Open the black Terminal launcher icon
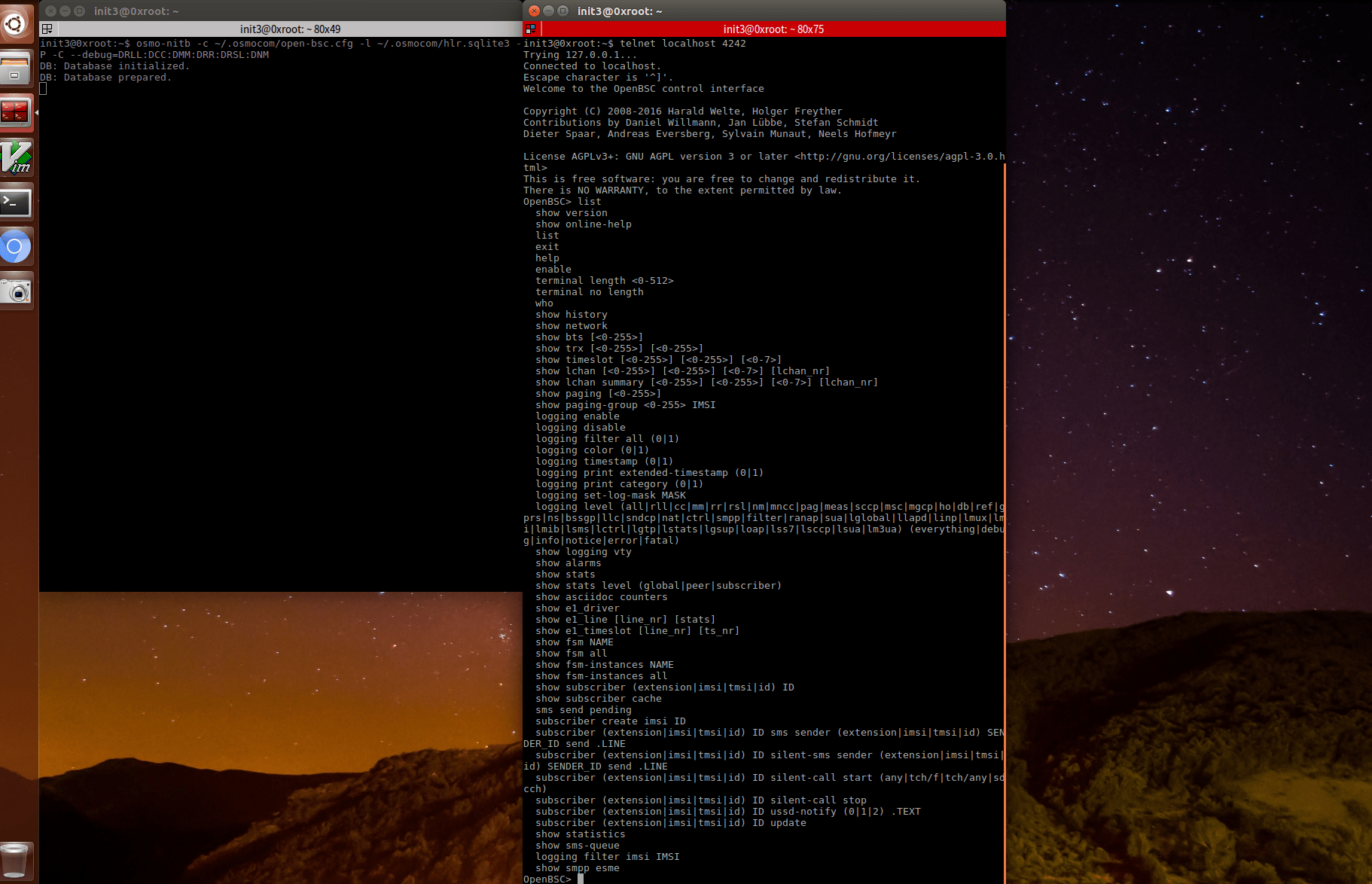 point(15,202)
